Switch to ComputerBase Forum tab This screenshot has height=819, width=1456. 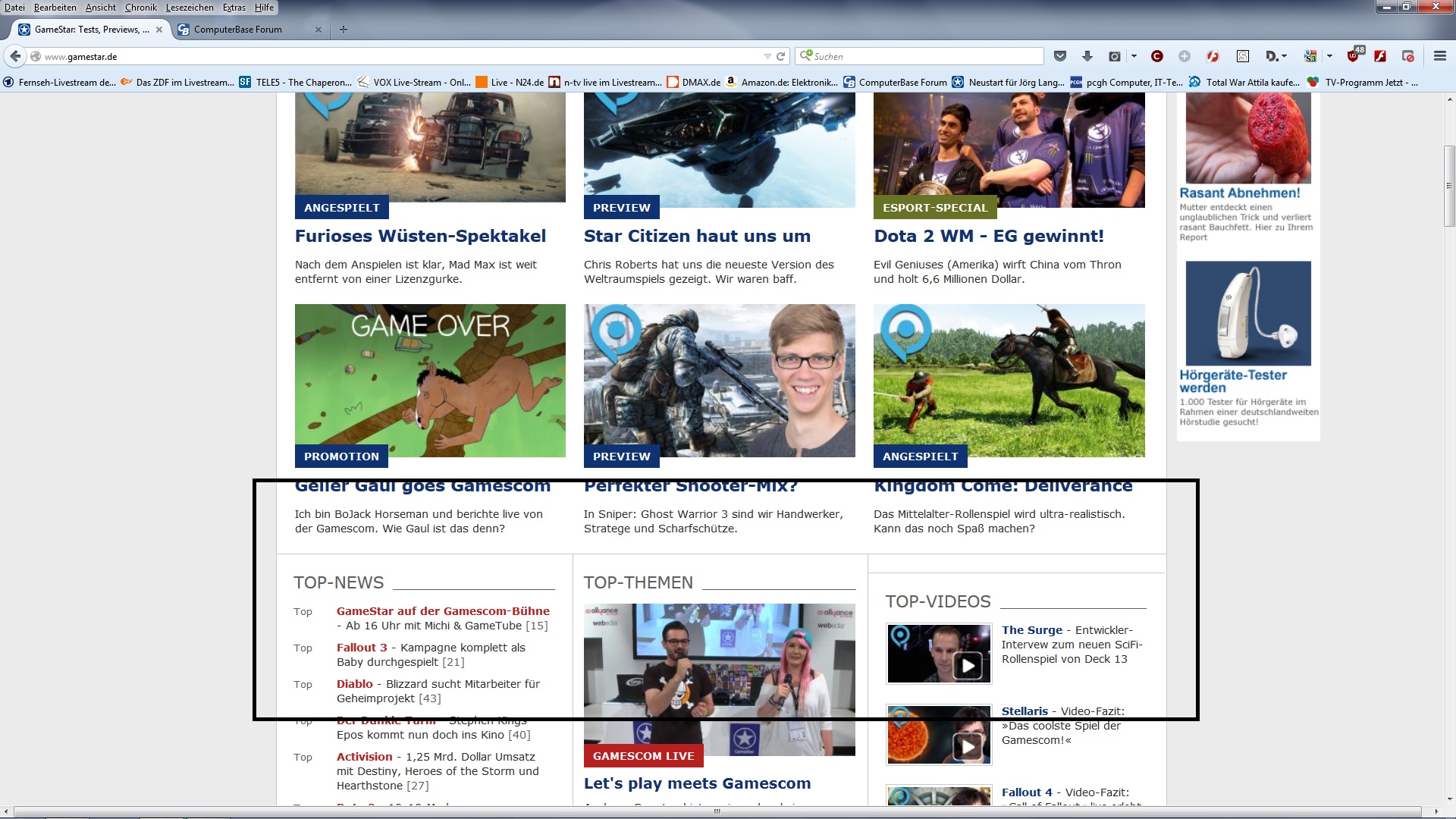pyautogui.click(x=238, y=30)
